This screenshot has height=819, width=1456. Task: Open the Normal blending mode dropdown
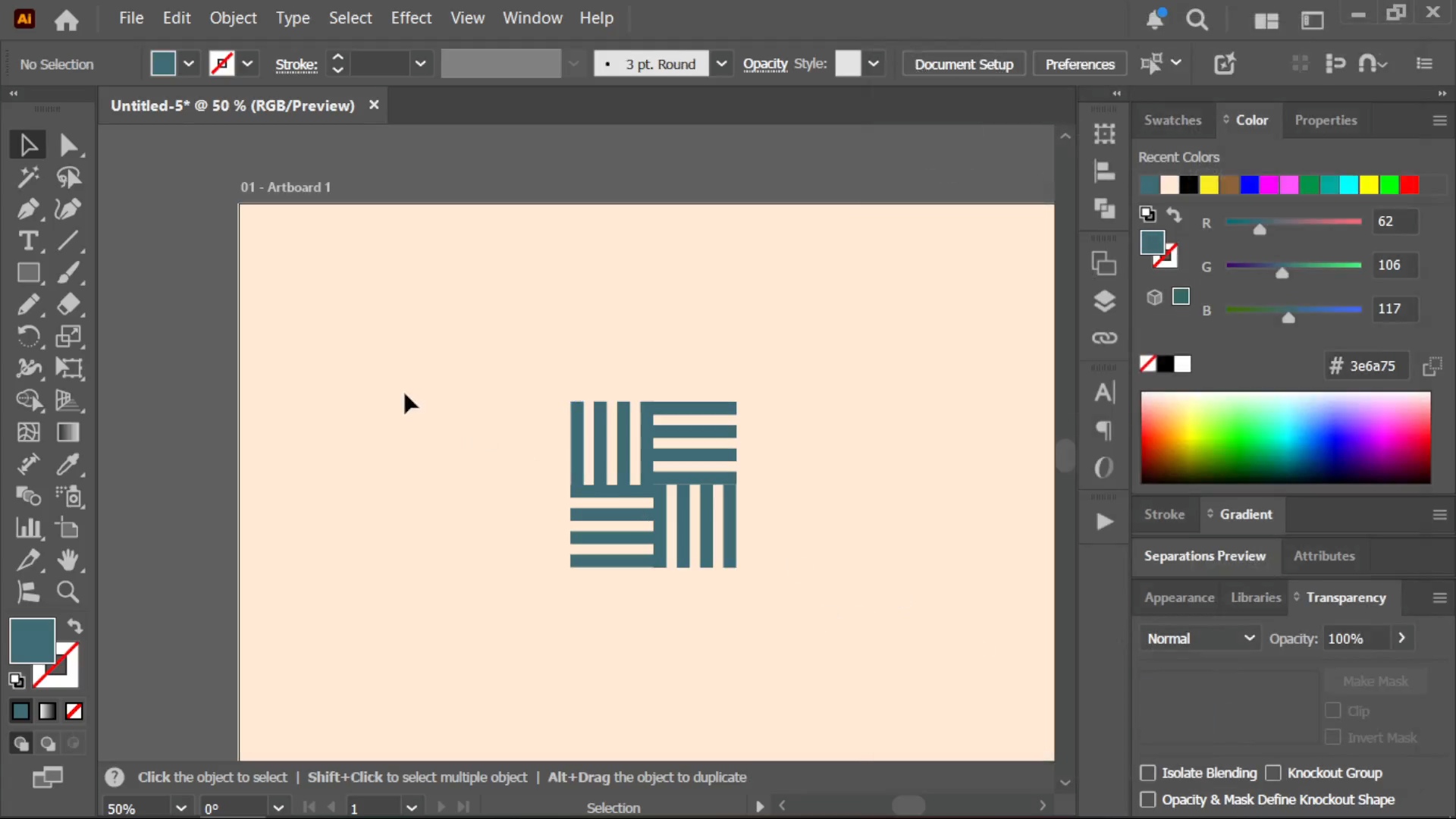(1200, 639)
